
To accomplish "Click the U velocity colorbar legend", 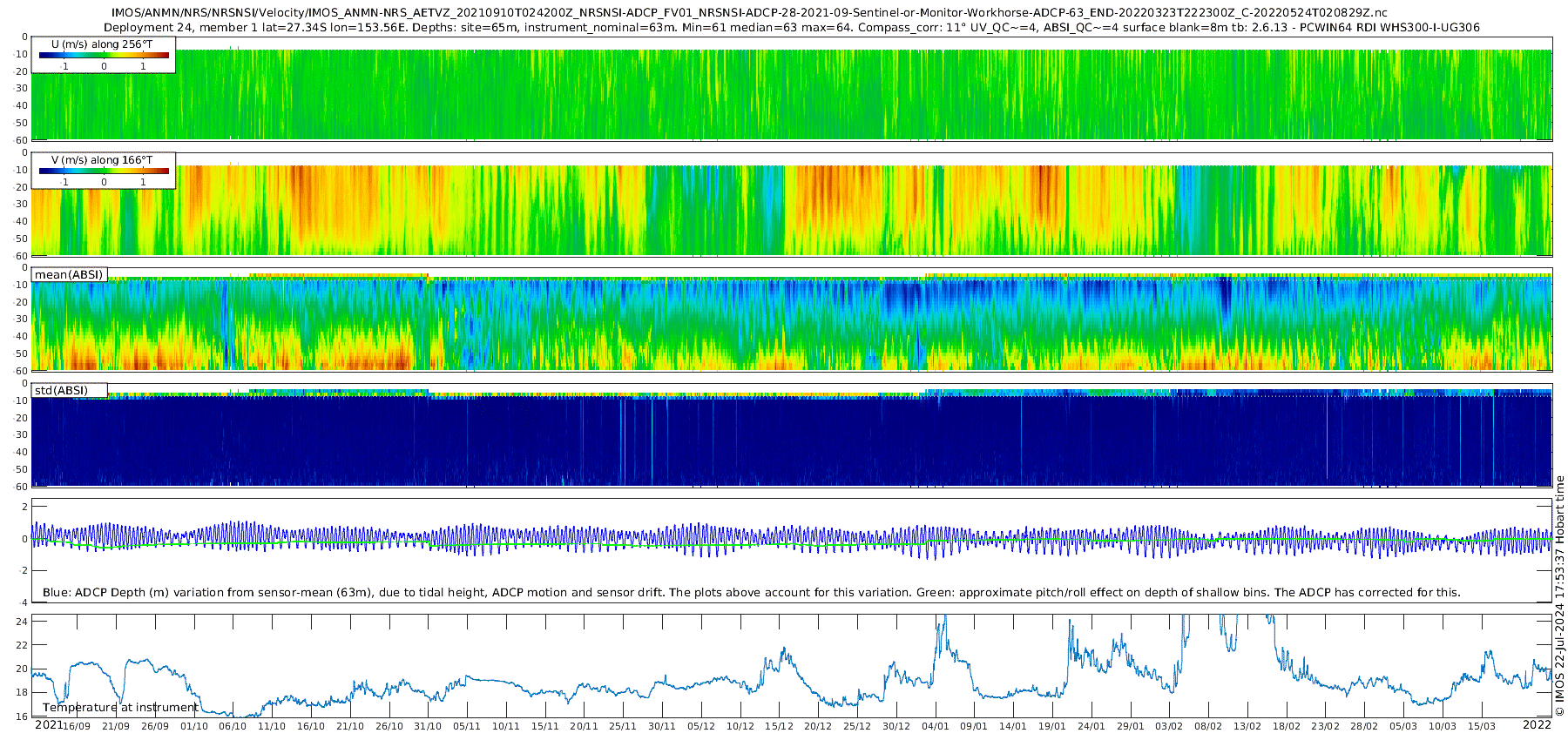I will coord(104,55).
